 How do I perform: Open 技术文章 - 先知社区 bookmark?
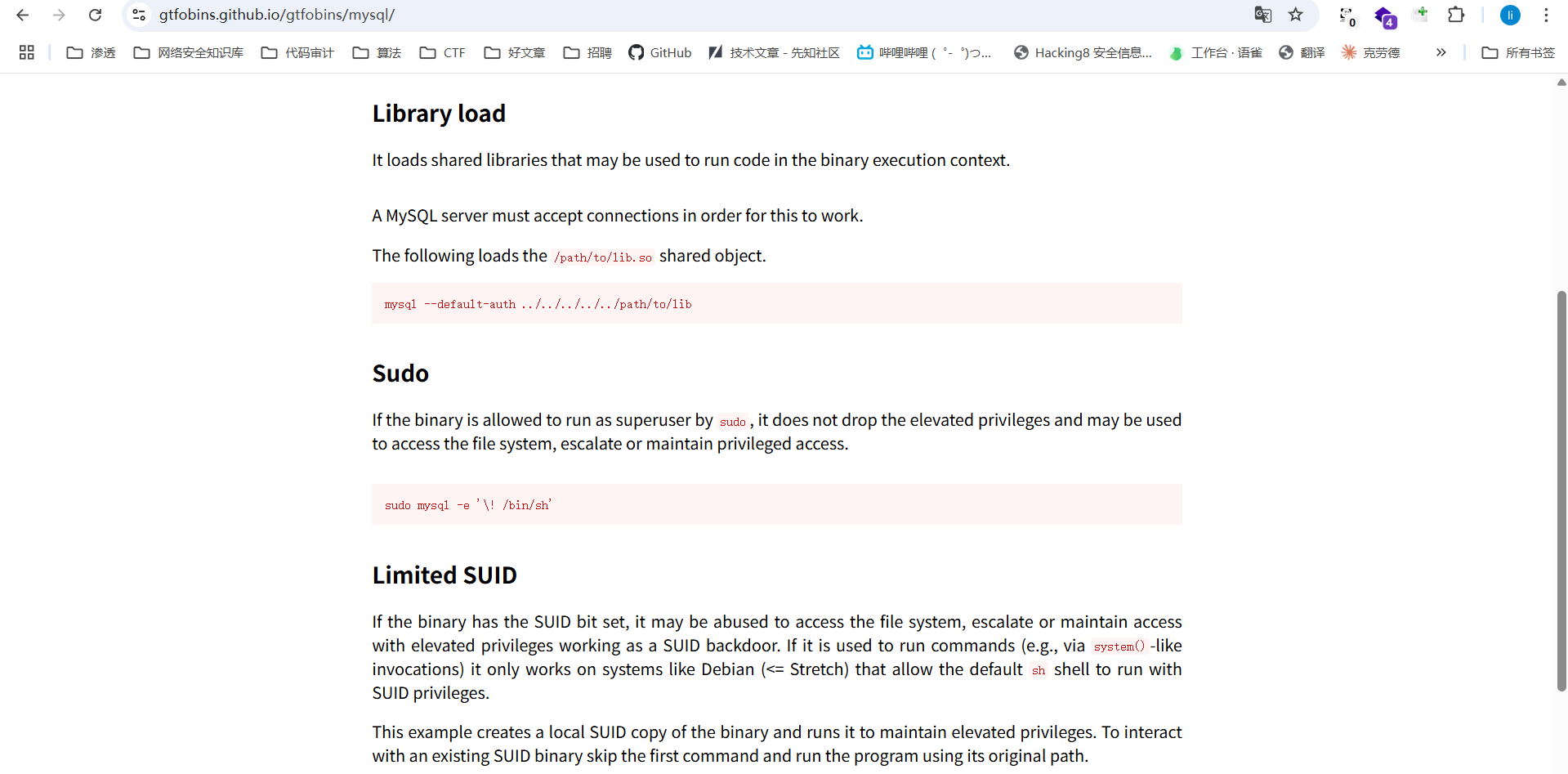(x=774, y=52)
